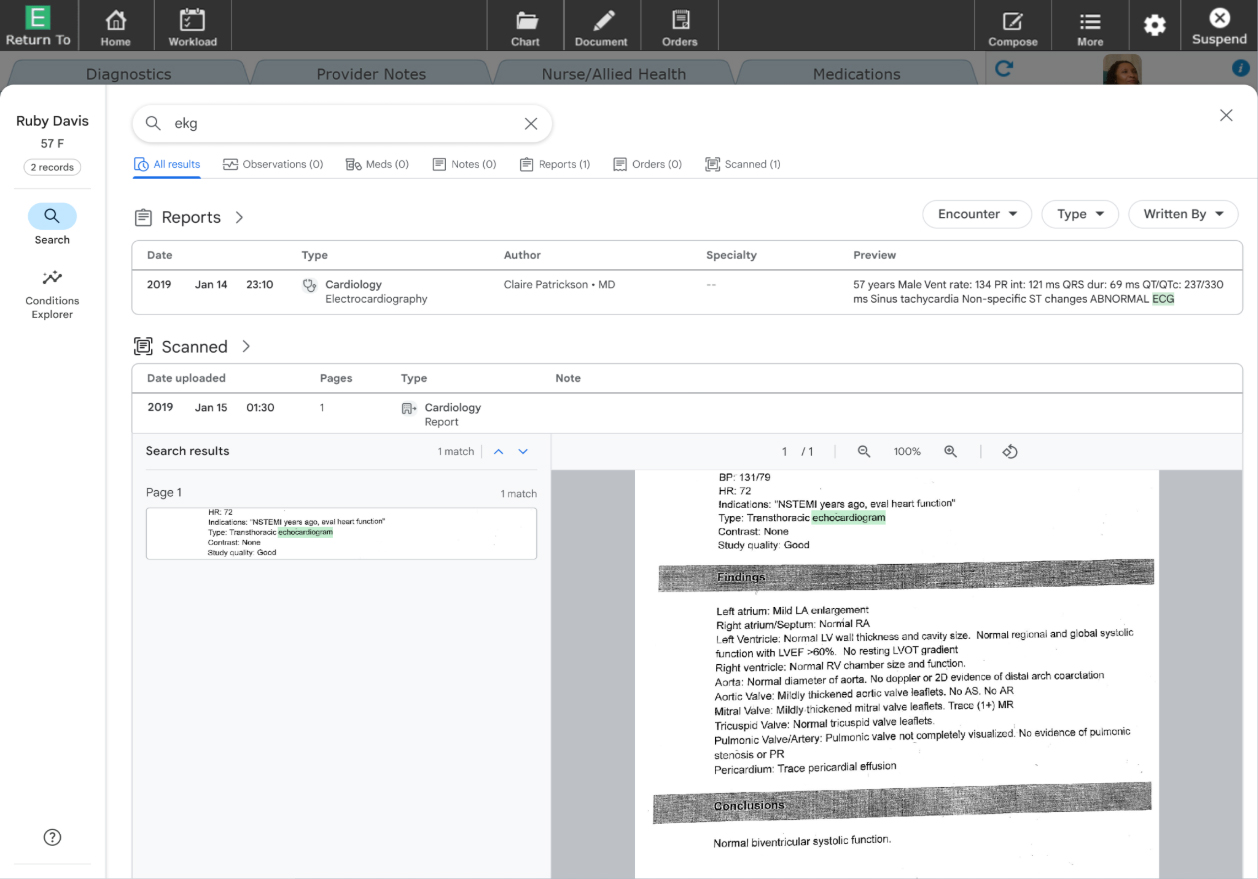Click the refresh icon beside Medications tab
This screenshot has width=1258, height=879.
point(1005,69)
